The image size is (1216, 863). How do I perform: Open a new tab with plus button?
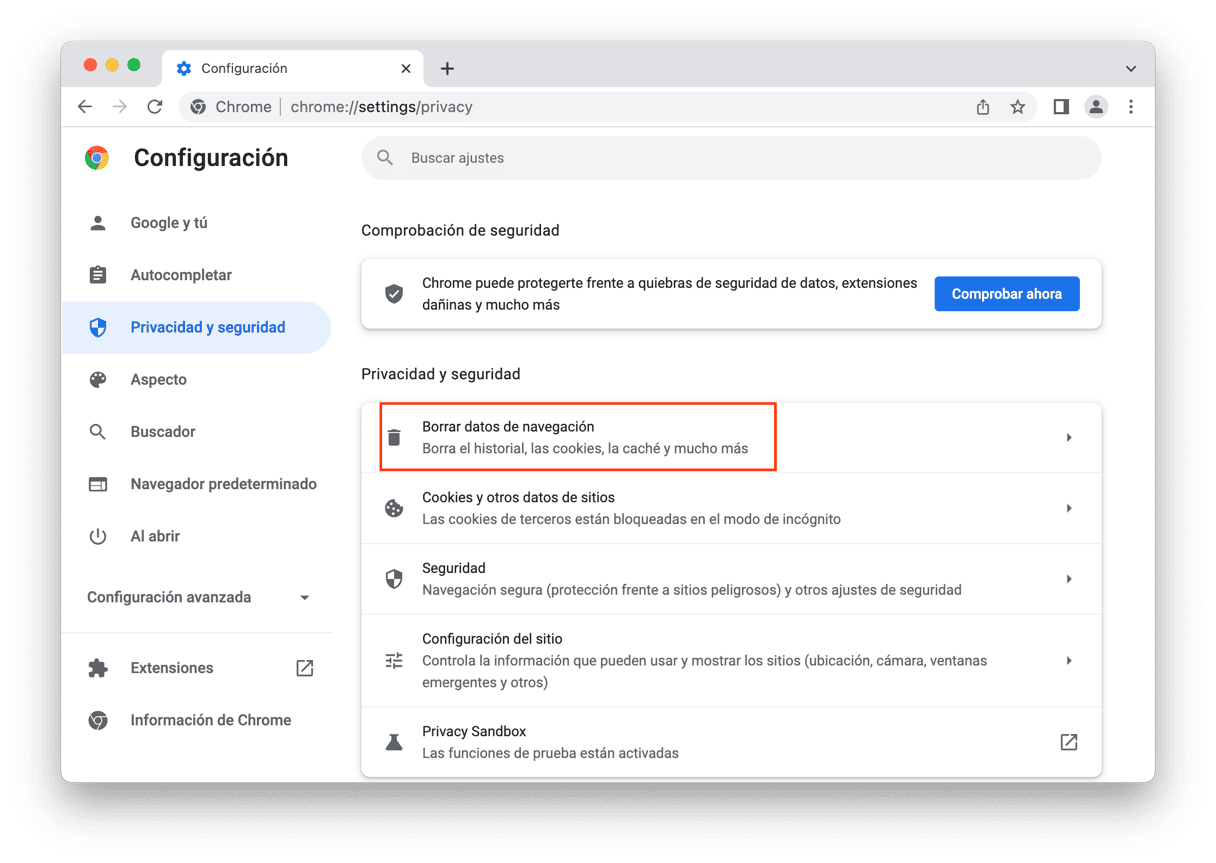coord(447,68)
